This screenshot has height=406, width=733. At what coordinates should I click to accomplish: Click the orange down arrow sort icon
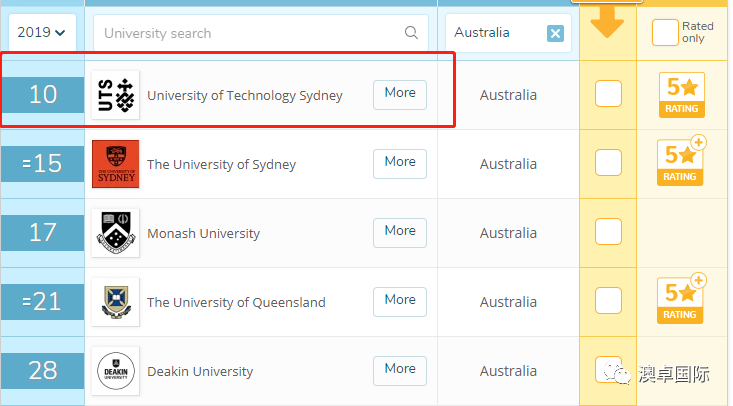tap(607, 22)
